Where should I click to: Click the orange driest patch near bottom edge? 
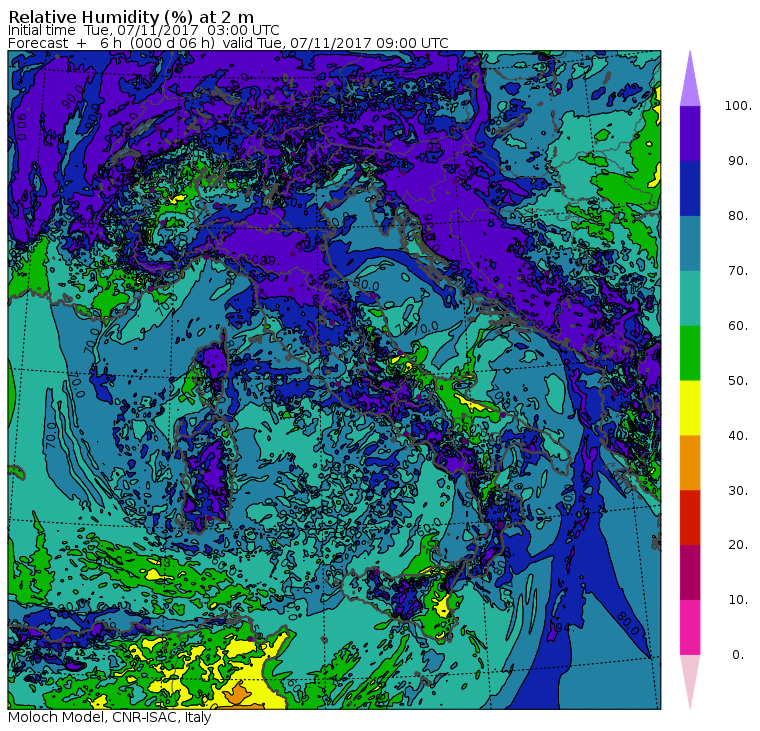[237, 693]
